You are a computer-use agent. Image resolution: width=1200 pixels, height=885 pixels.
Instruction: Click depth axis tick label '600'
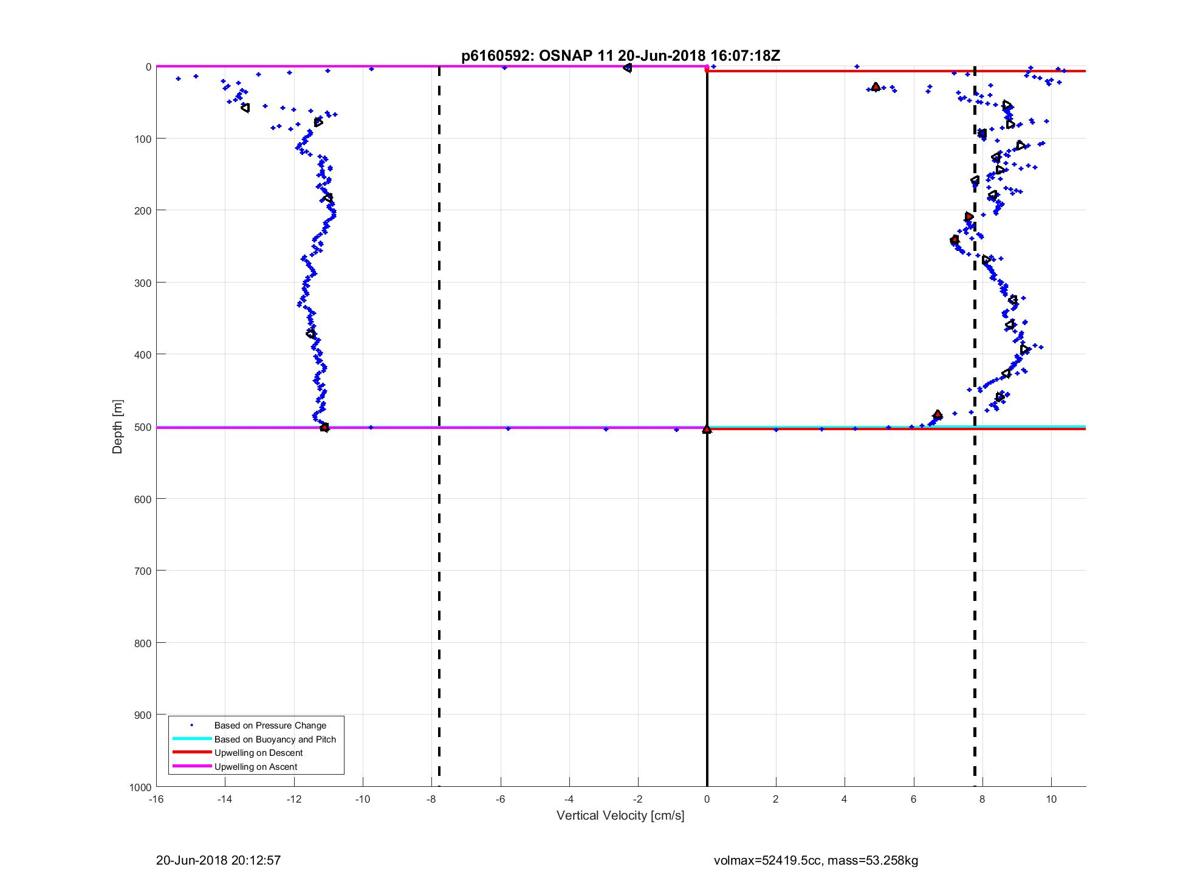[141, 499]
